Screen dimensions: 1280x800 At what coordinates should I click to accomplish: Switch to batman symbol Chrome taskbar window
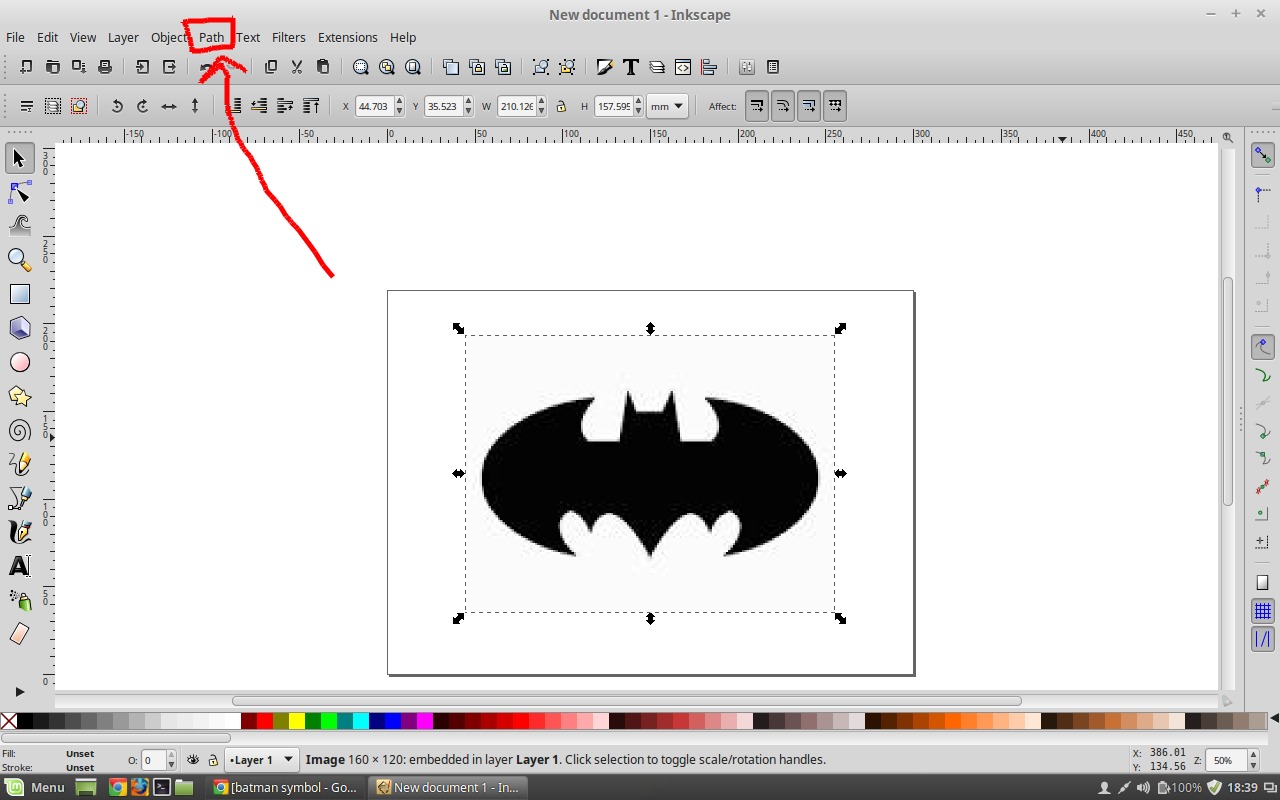coord(288,787)
